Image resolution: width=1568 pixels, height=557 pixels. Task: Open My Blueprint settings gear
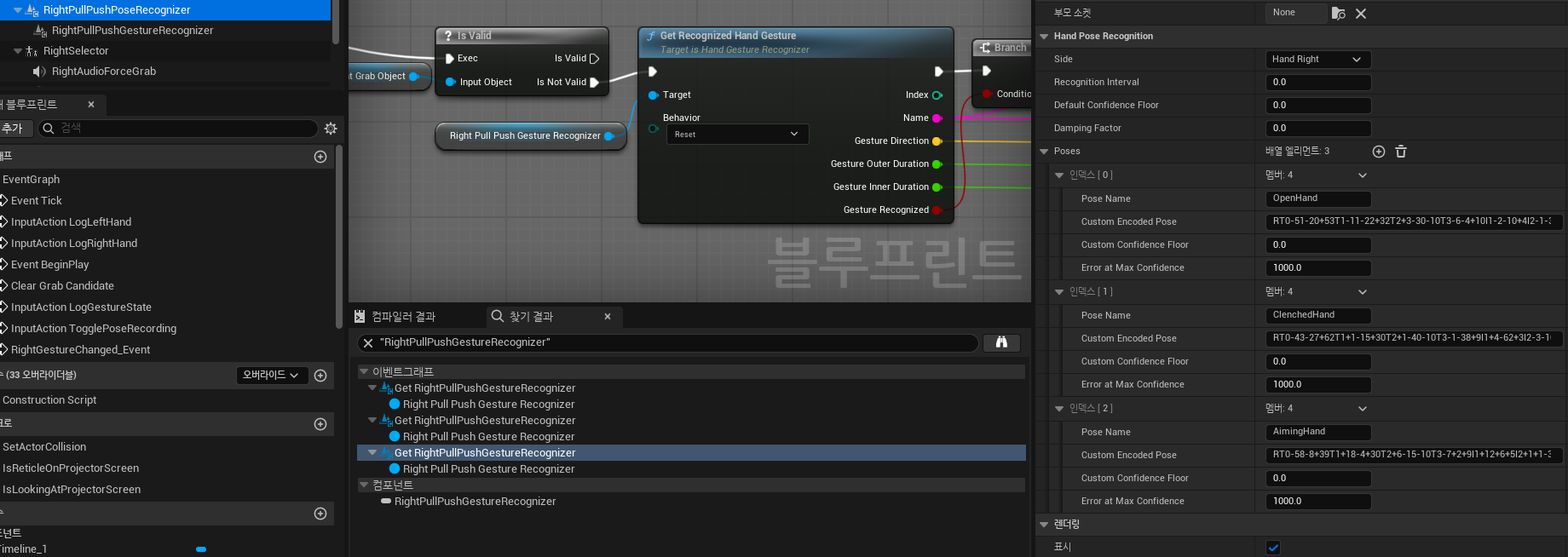(331, 129)
